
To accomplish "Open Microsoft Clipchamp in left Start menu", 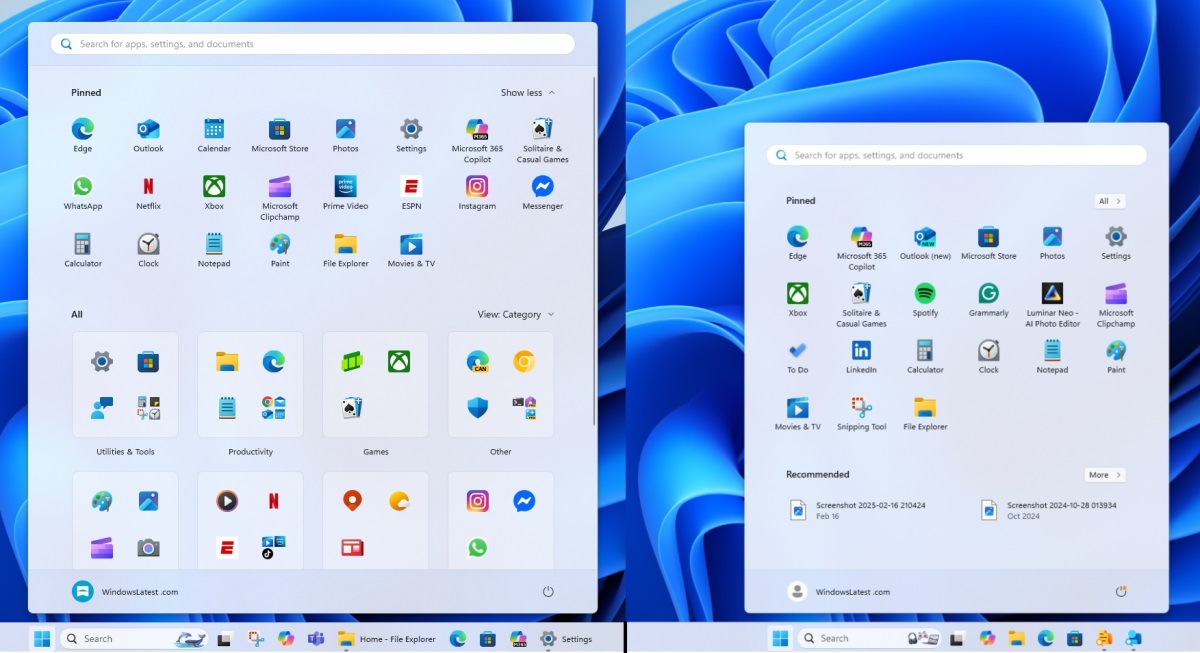I will click(x=280, y=198).
